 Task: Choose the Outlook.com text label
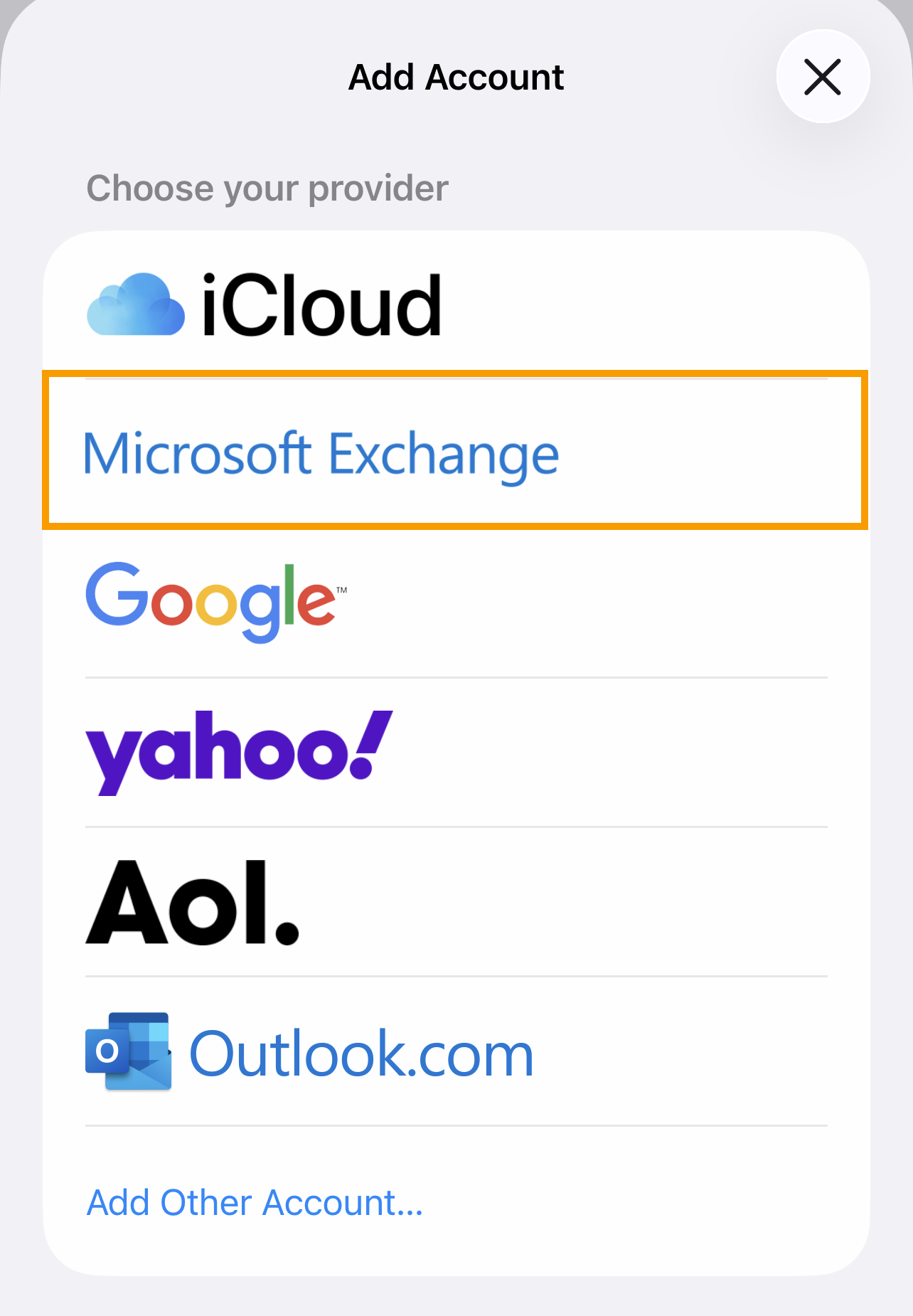pyautogui.click(x=361, y=1054)
